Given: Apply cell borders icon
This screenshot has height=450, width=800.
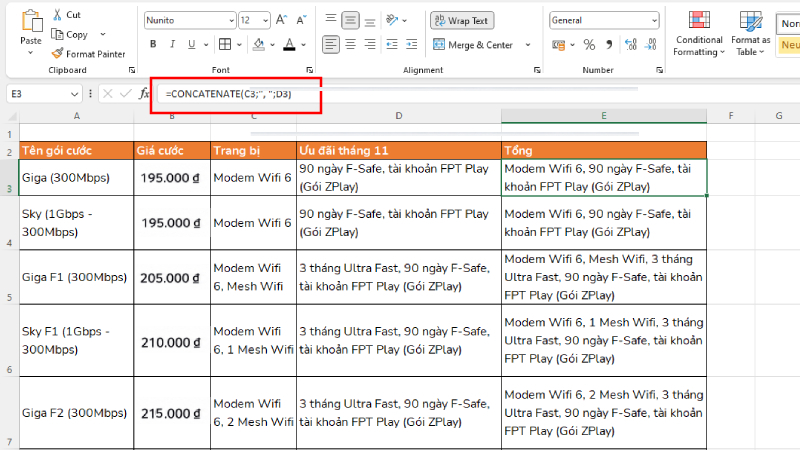Looking at the screenshot, I should click(x=225, y=44).
